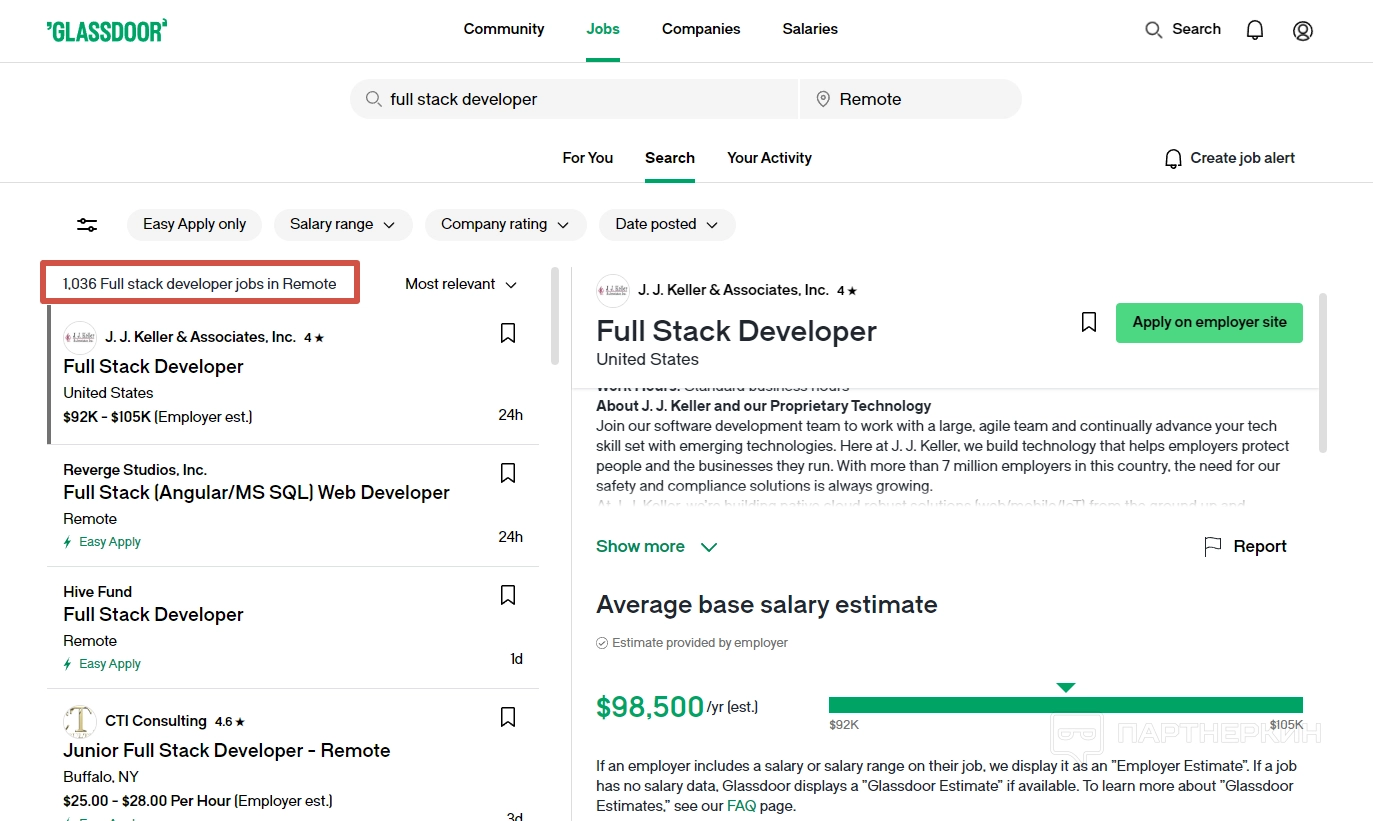Bookmark the CTI Consulting junior developer job
This screenshot has height=821, width=1373.
(x=508, y=717)
